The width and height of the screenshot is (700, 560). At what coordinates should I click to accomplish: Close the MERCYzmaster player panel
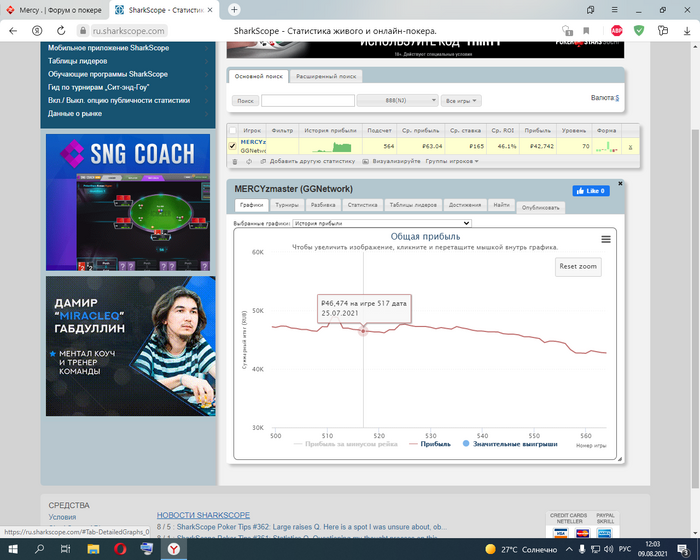click(x=620, y=184)
